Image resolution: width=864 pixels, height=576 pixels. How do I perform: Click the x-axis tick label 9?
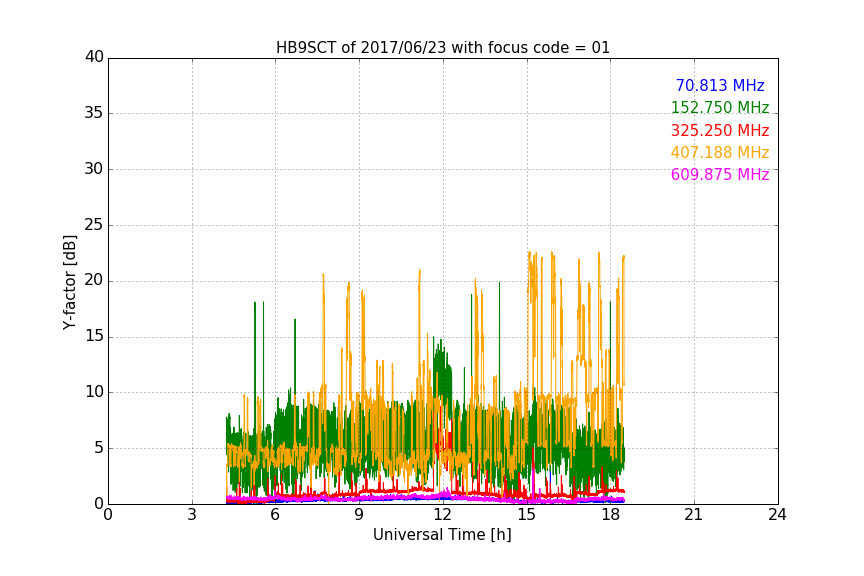click(x=359, y=515)
